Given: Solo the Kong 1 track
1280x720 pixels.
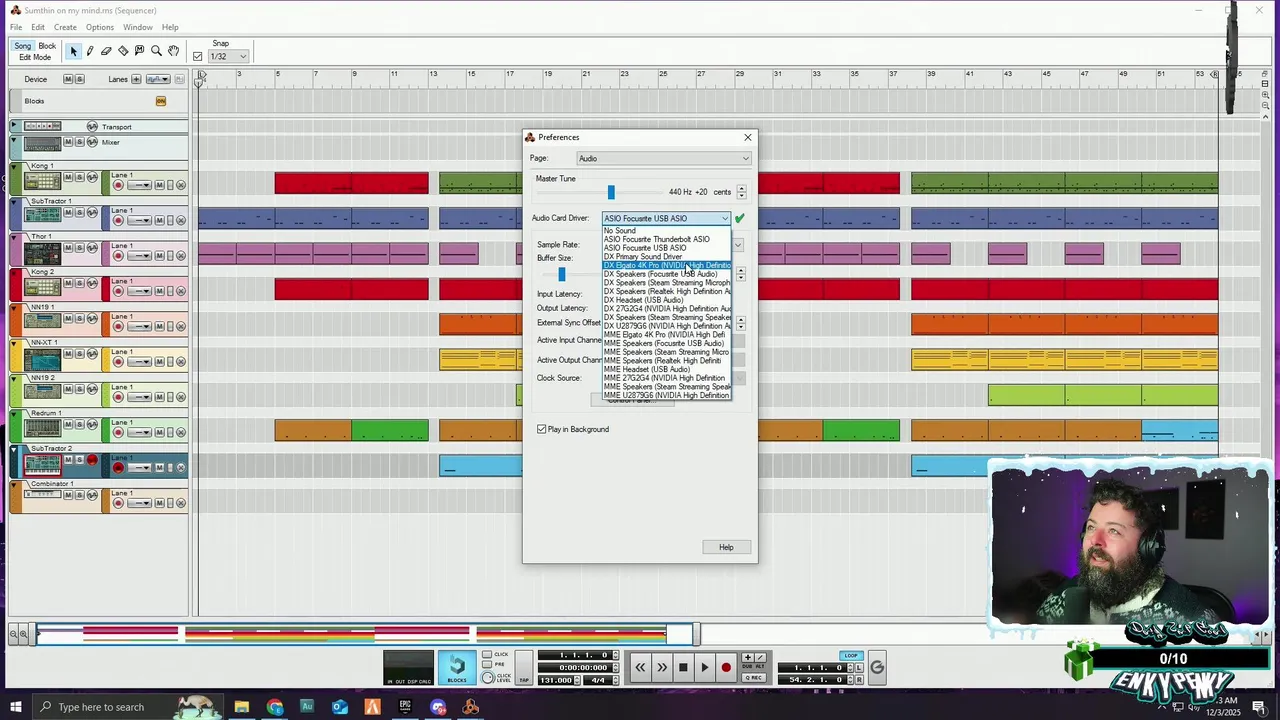Looking at the screenshot, I should point(79,177).
